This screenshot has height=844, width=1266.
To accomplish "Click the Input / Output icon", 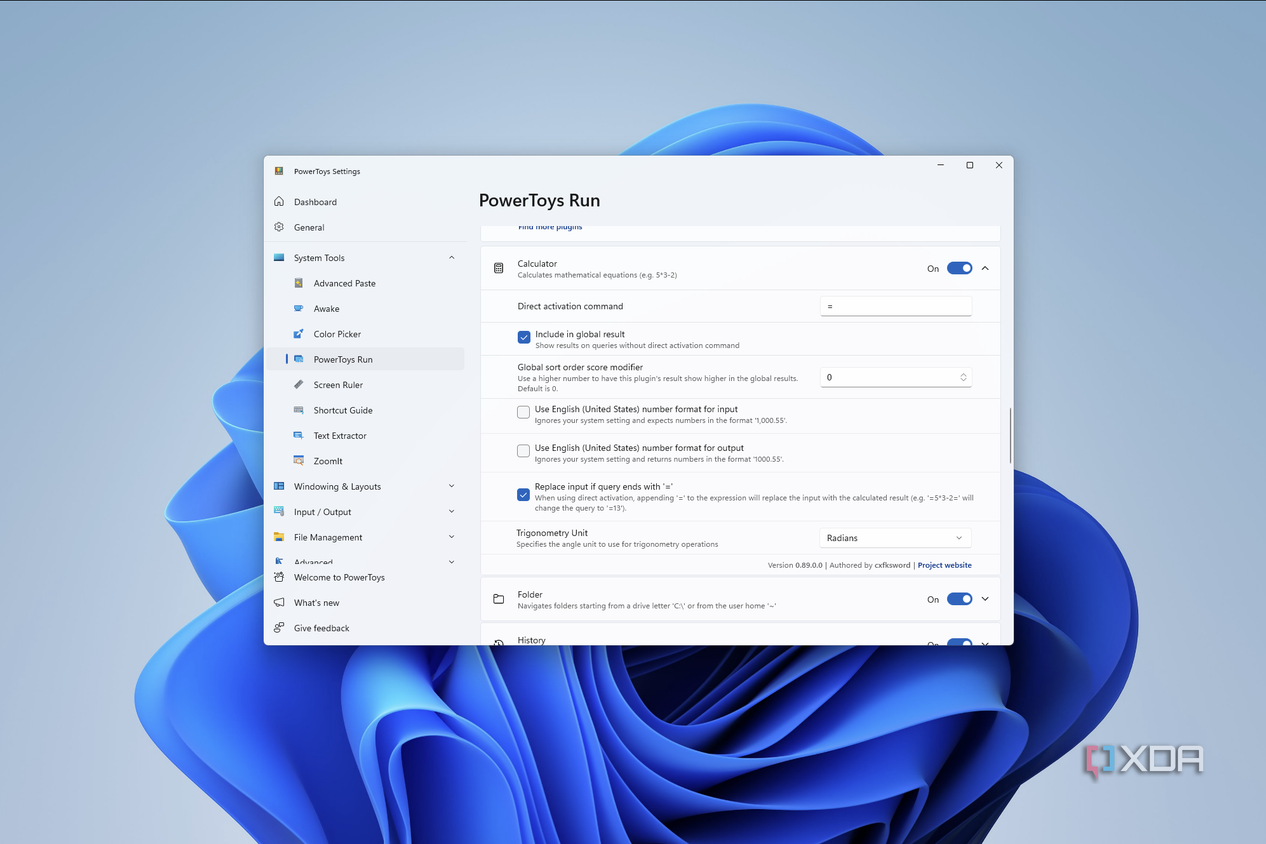I will [x=279, y=512].
